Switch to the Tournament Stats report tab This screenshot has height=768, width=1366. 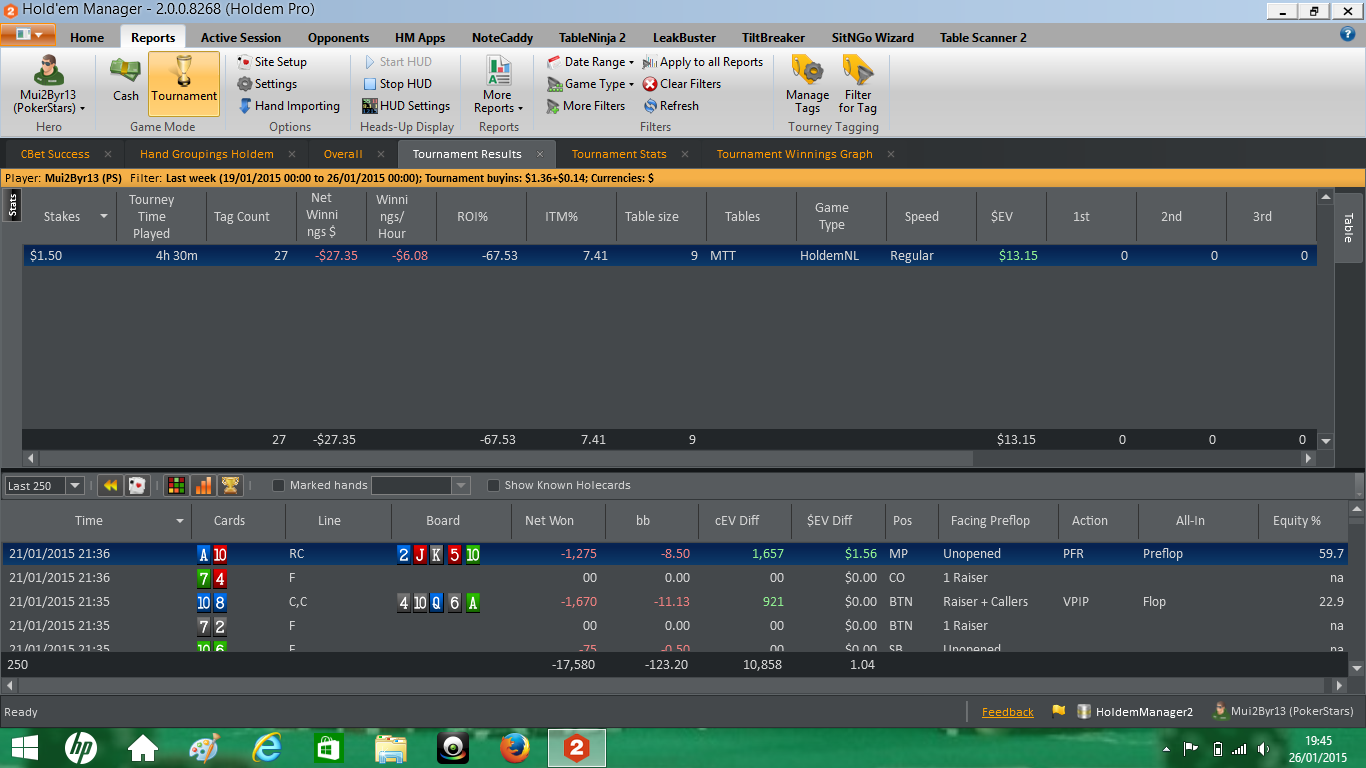(x=619, y=154)
